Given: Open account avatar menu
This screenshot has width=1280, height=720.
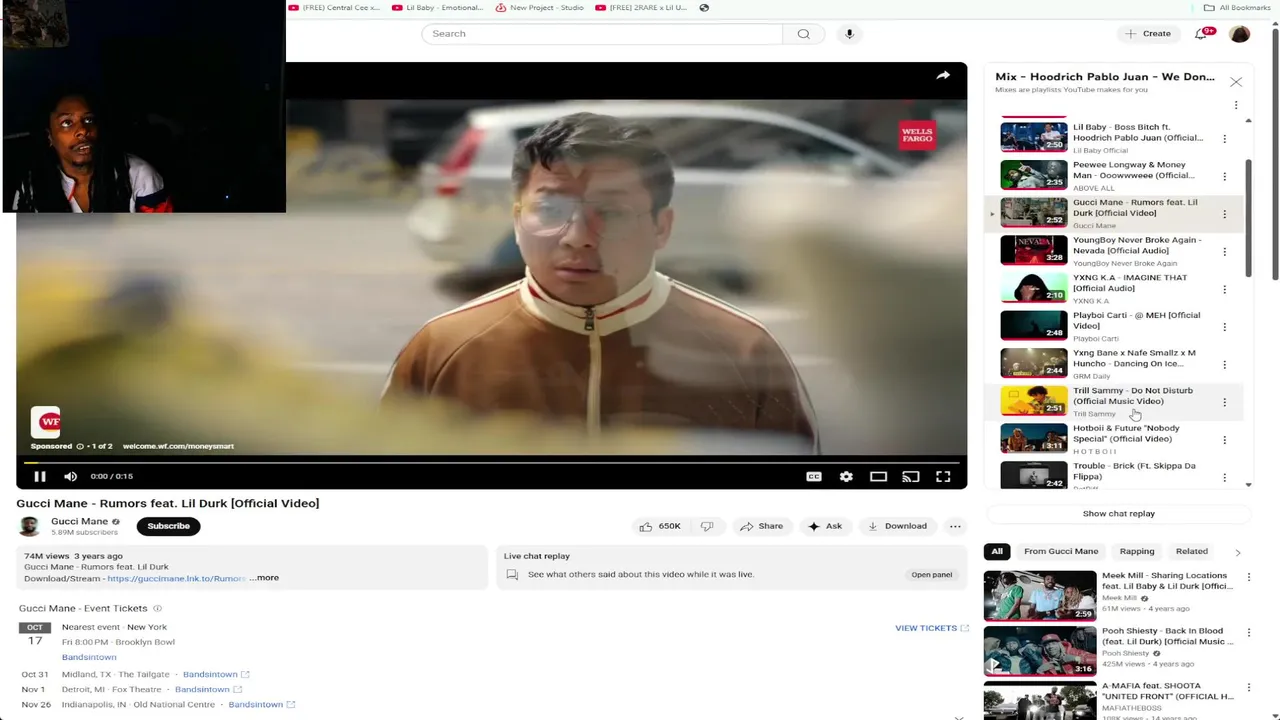Looking at the screenshot, I should (1239, 34).
